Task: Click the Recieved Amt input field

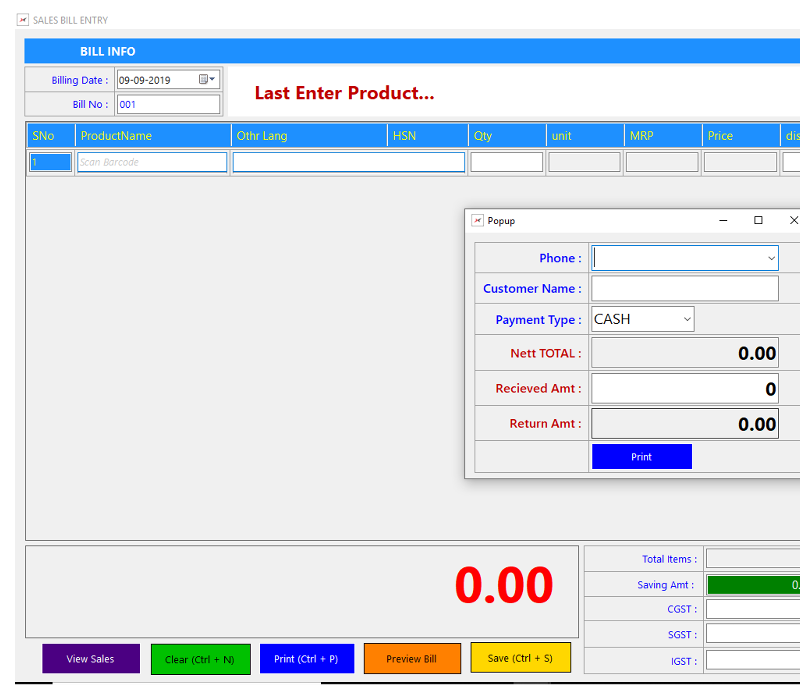Action: pyautogui.click(x=685, y=389)
